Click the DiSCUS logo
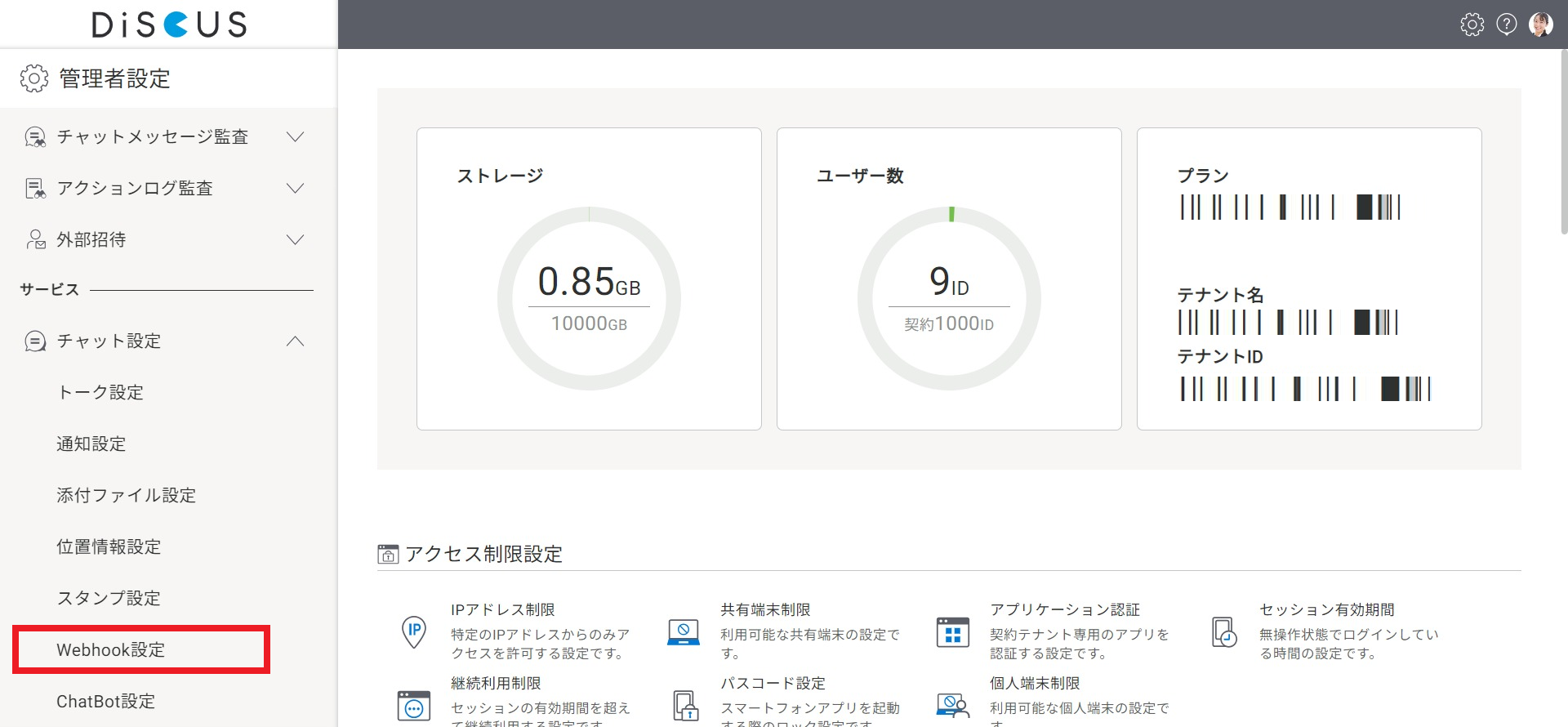Image resolution: width=1568 pixels, height=727 pixels. [x=169, y=25]
